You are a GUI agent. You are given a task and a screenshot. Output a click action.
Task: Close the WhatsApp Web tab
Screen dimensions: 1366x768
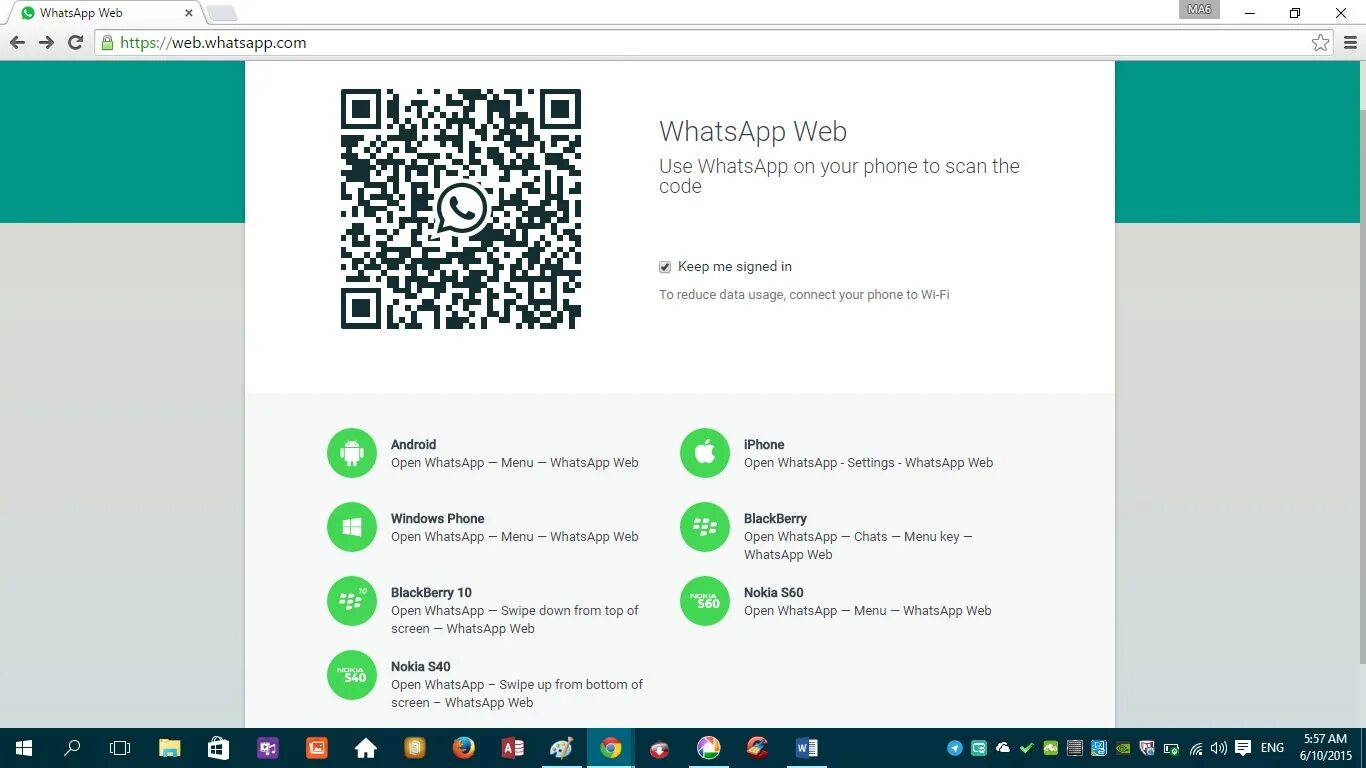coord(189,14)
